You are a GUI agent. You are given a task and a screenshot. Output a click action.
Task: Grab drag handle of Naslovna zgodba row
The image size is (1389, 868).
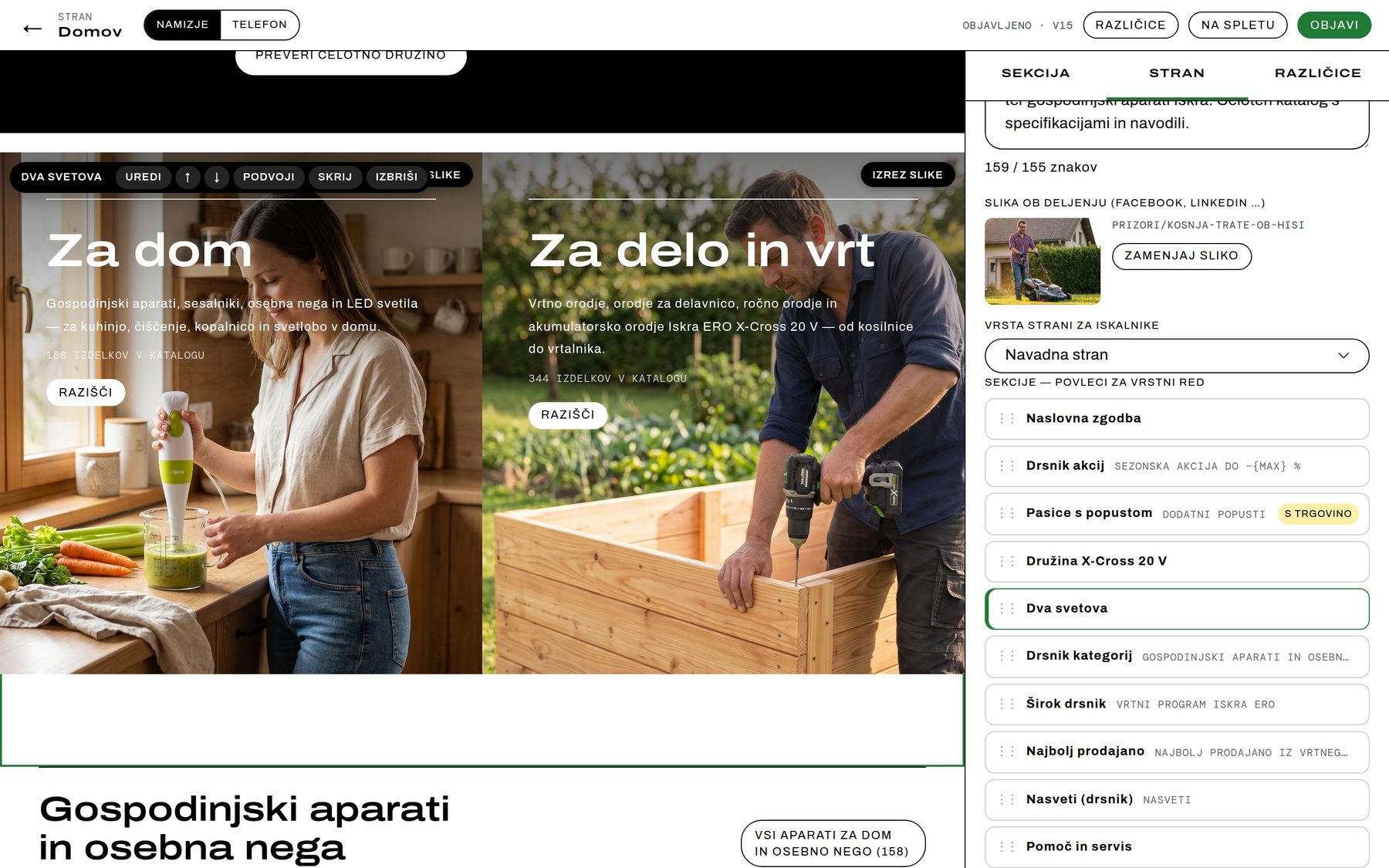click(x=1007, y=419)
